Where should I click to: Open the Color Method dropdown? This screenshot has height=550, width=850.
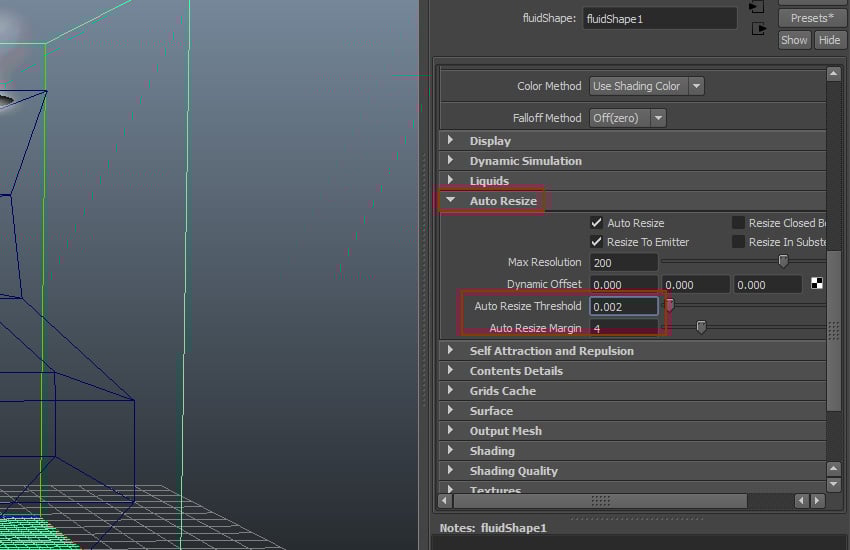[647, 86]
